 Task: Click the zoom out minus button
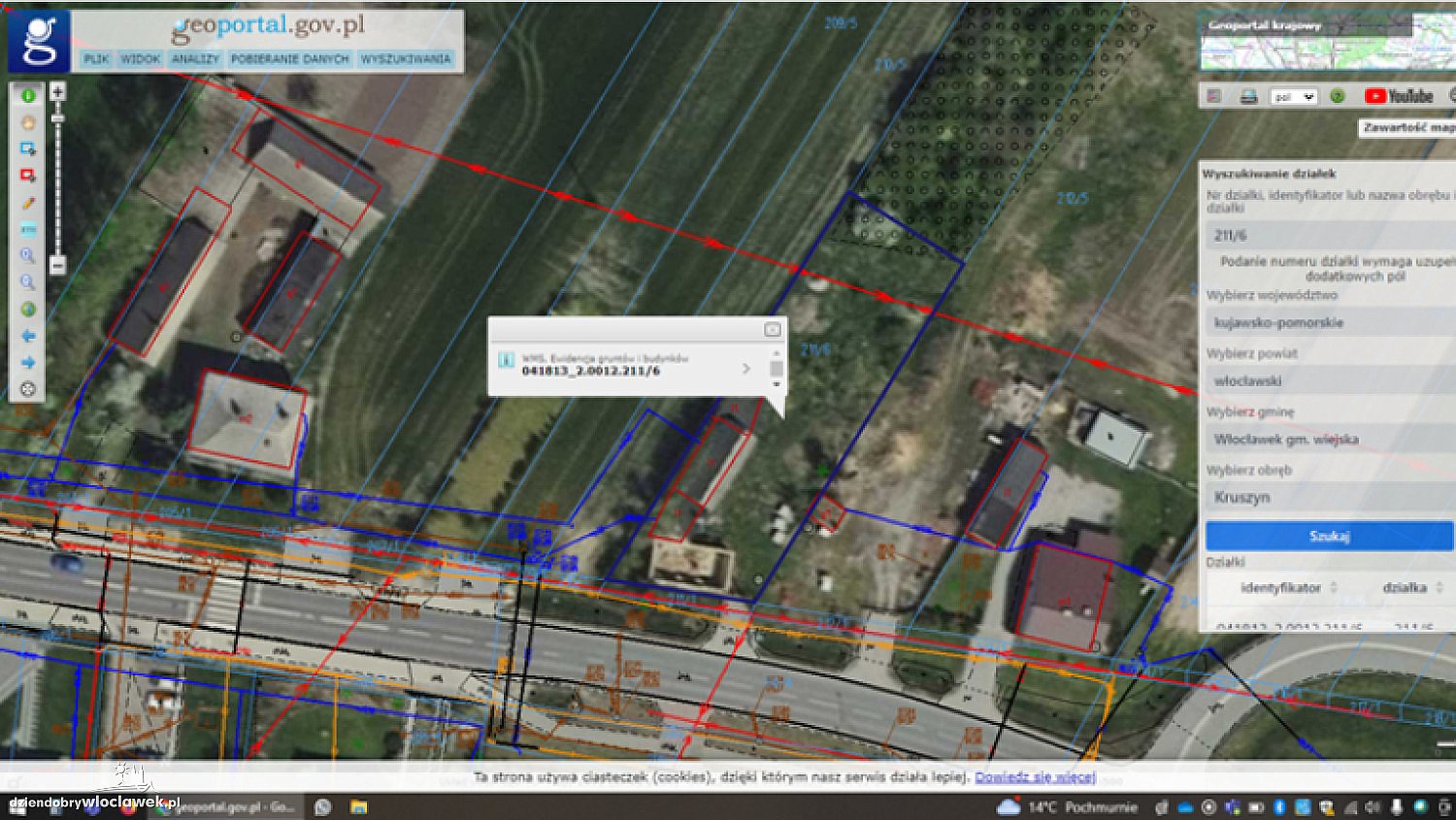[x=57, y=265]
